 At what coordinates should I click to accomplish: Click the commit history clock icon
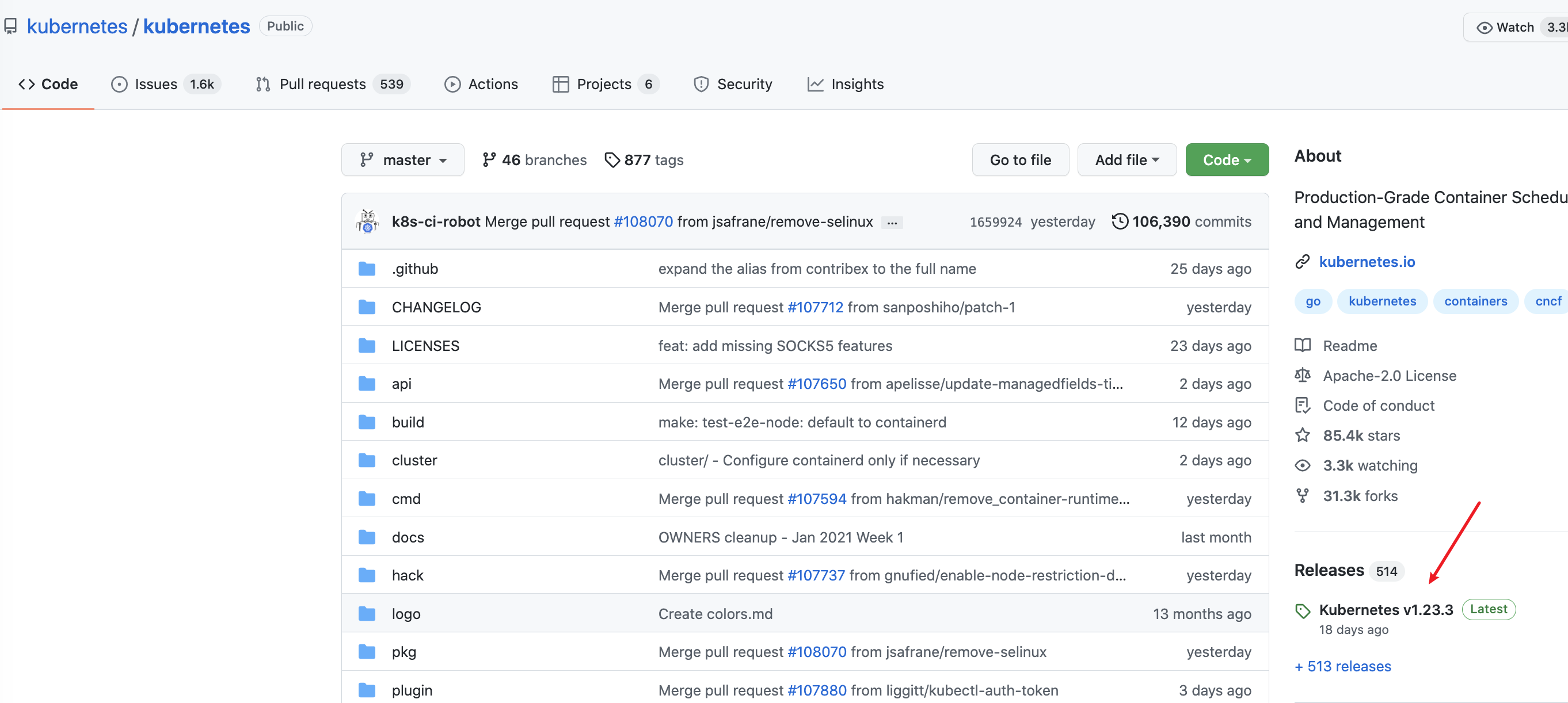click(1120, 221)
